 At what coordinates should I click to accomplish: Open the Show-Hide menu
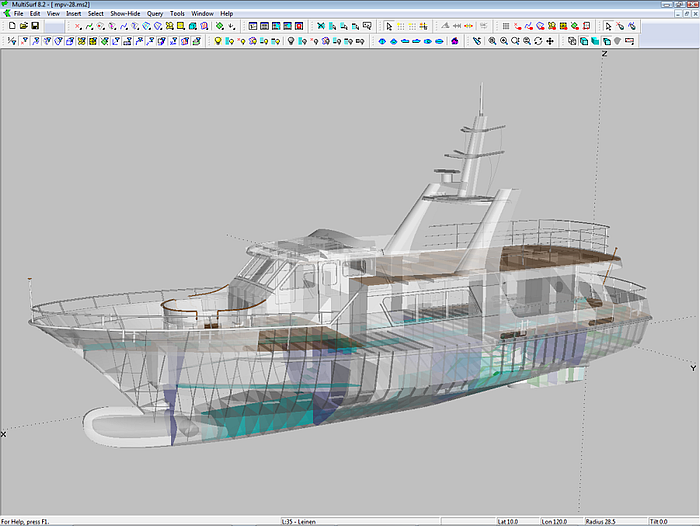125,13
